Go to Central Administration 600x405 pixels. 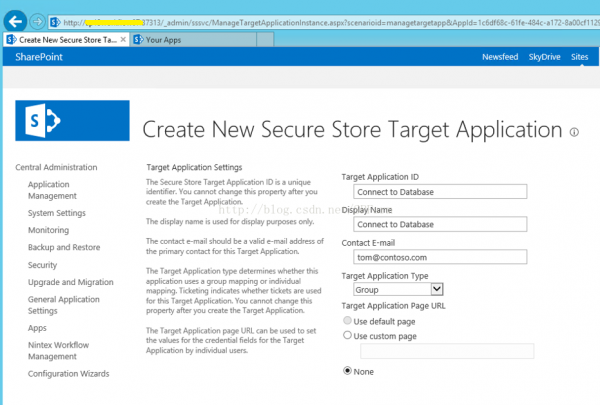(56, 167)
